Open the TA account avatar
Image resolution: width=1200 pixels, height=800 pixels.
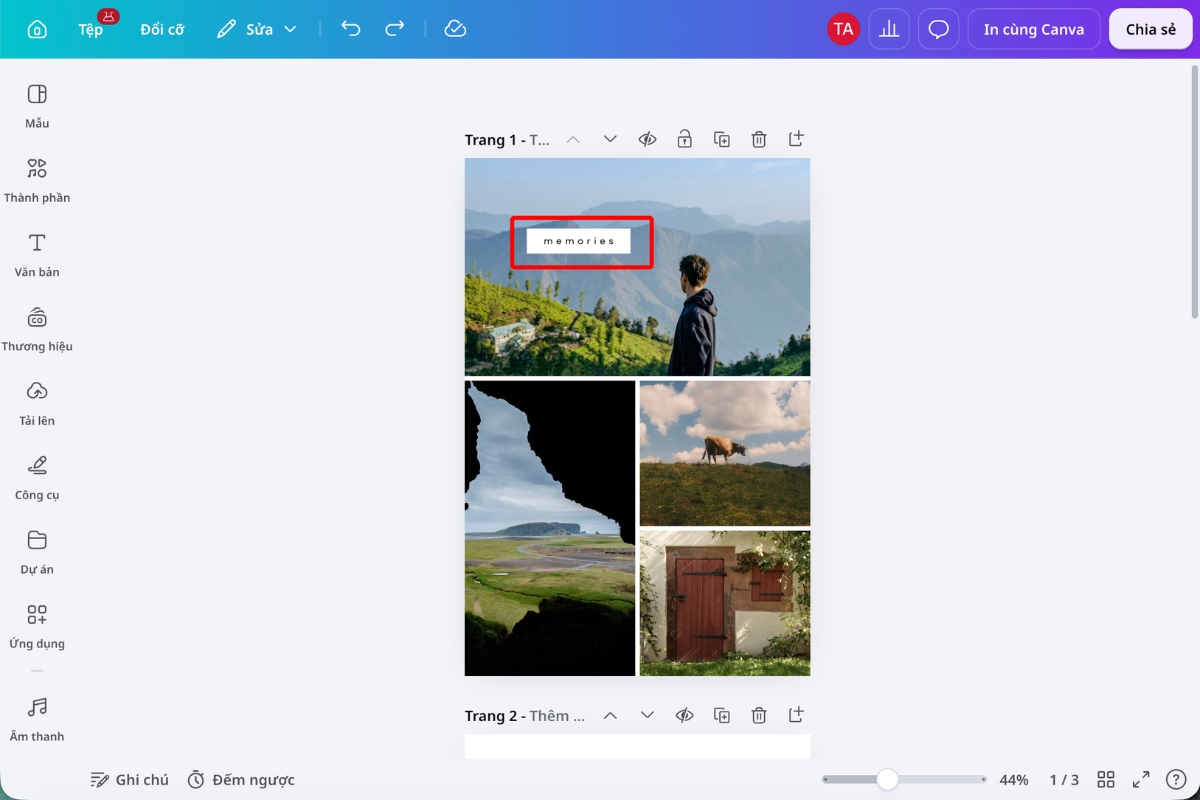point(844,29)
